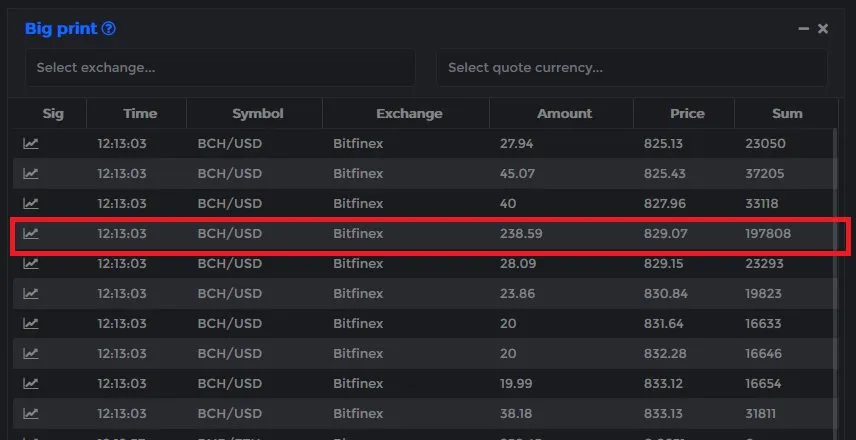Select the price 832.28

pos(665,354)
